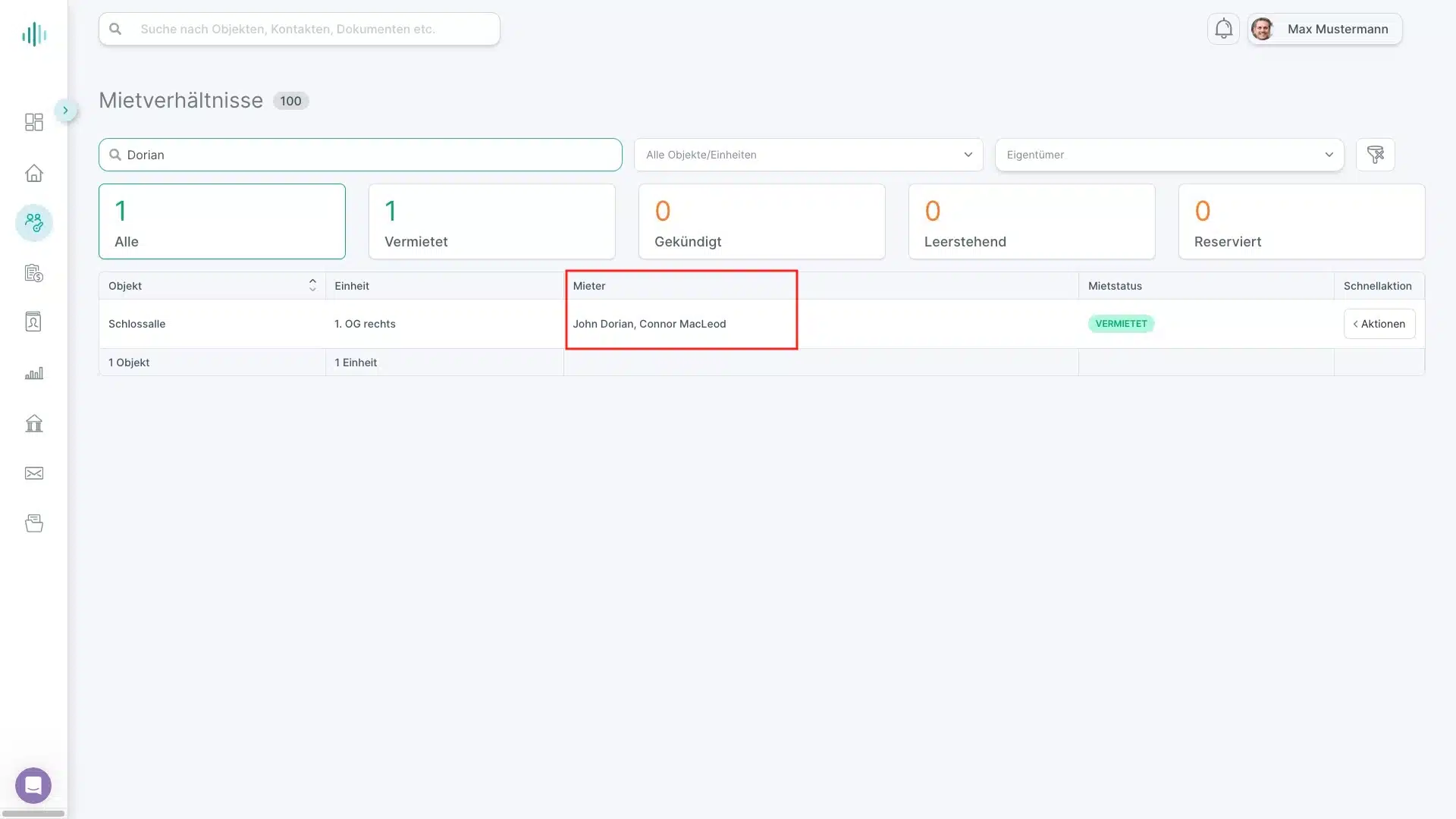1456x819 pixels.
Task: Open the invoices money icon in the sidebar
Action: (34, 273)
